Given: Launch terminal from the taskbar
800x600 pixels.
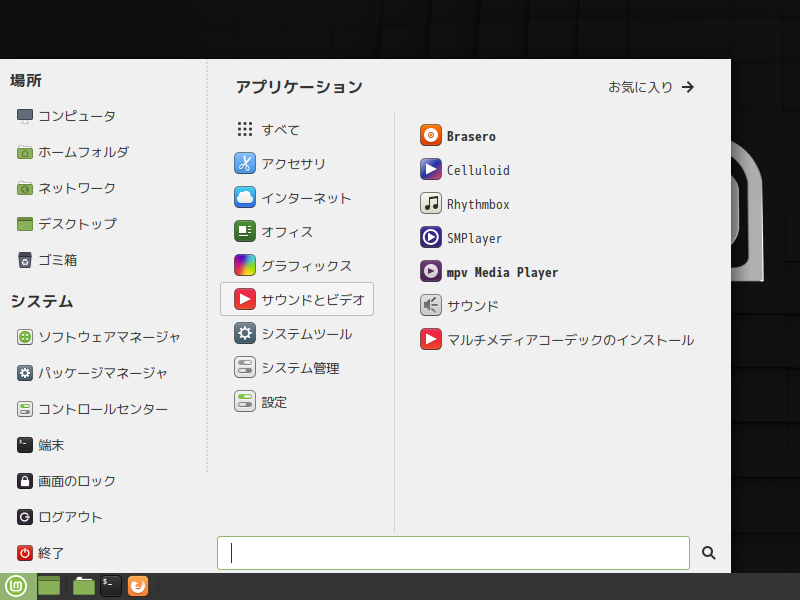Looking at the screenshot, I should pos(111,586).
